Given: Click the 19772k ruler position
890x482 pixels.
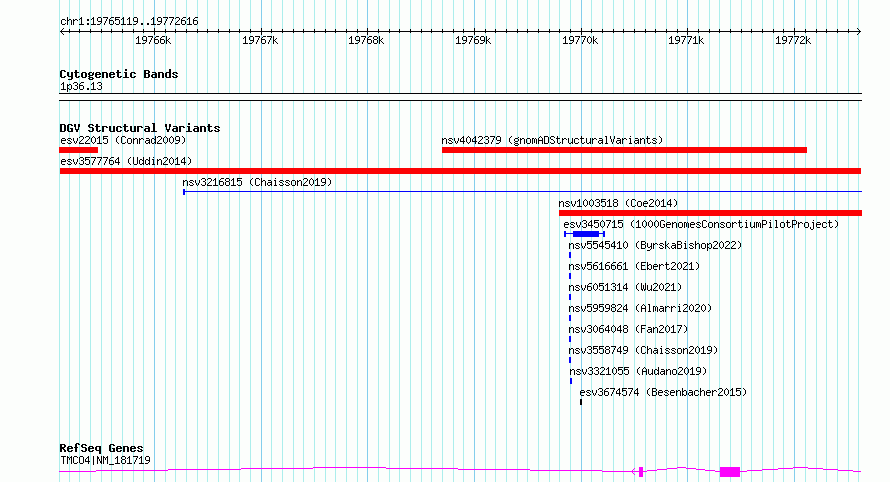Looking at the screenshot, I should click(x=792, y=40).
